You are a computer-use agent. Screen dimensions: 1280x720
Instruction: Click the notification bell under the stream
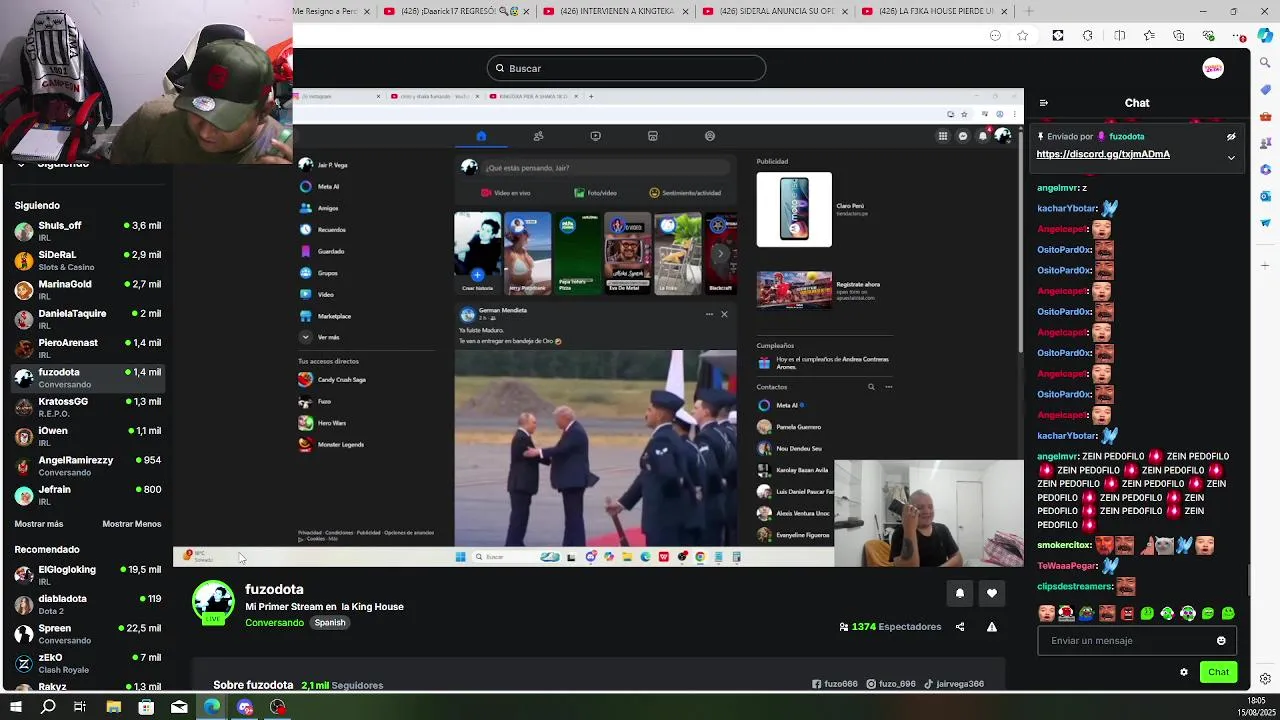[x=959, y=593]
